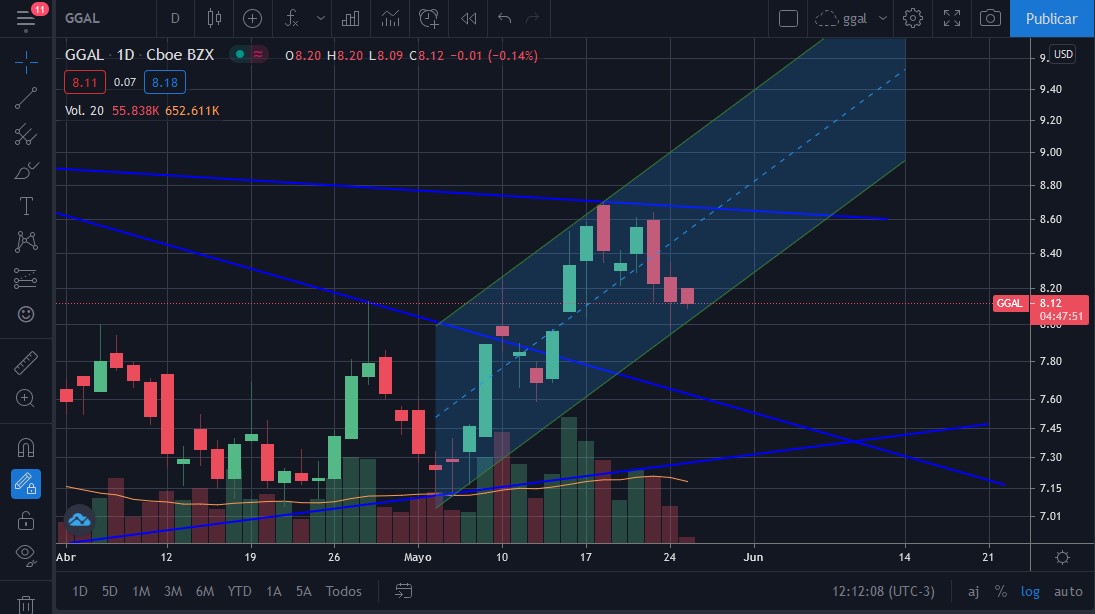Open price scale settings gear at bottom right

[1062, 557]
